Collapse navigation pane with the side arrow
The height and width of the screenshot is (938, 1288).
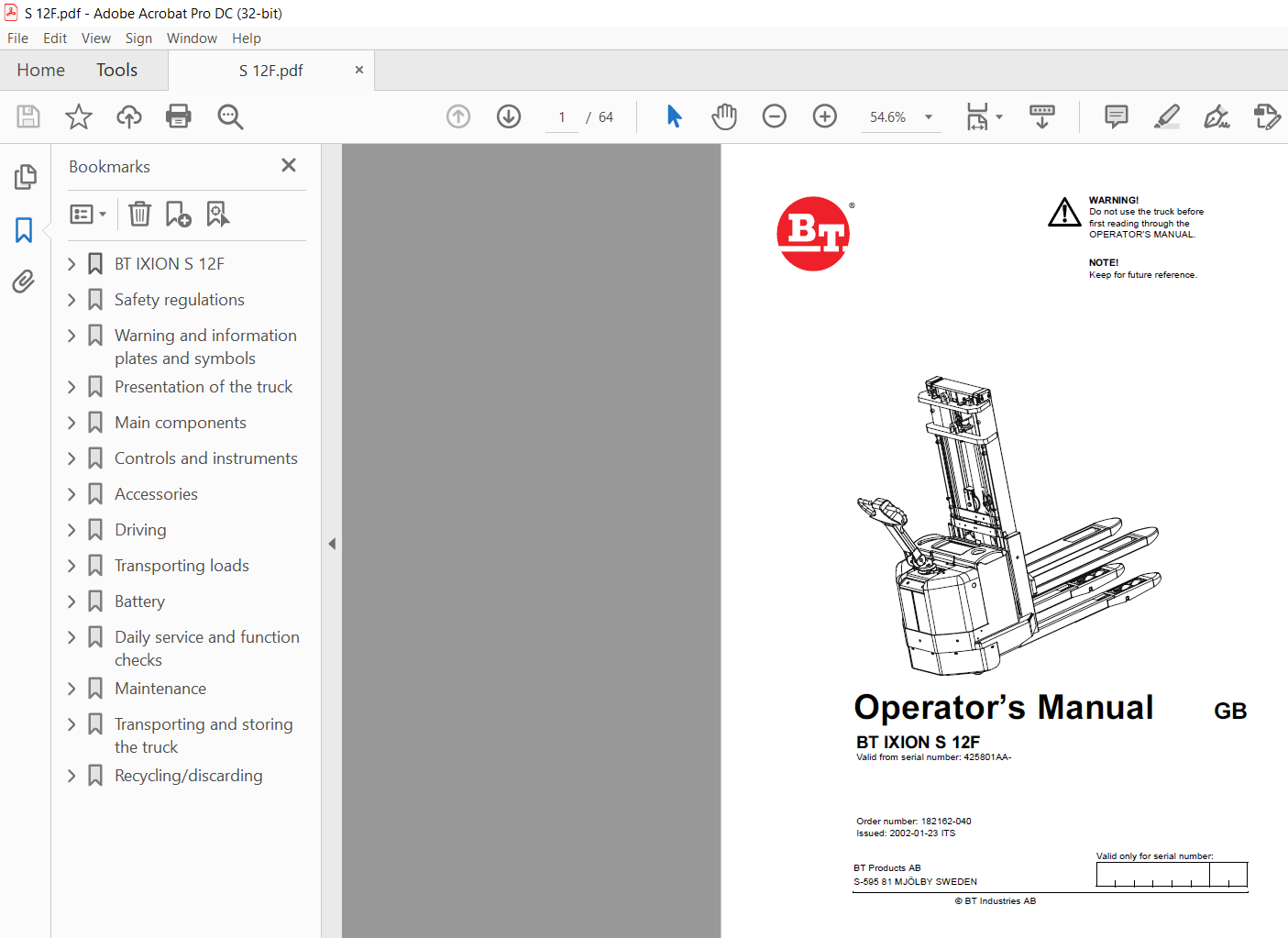332,544
